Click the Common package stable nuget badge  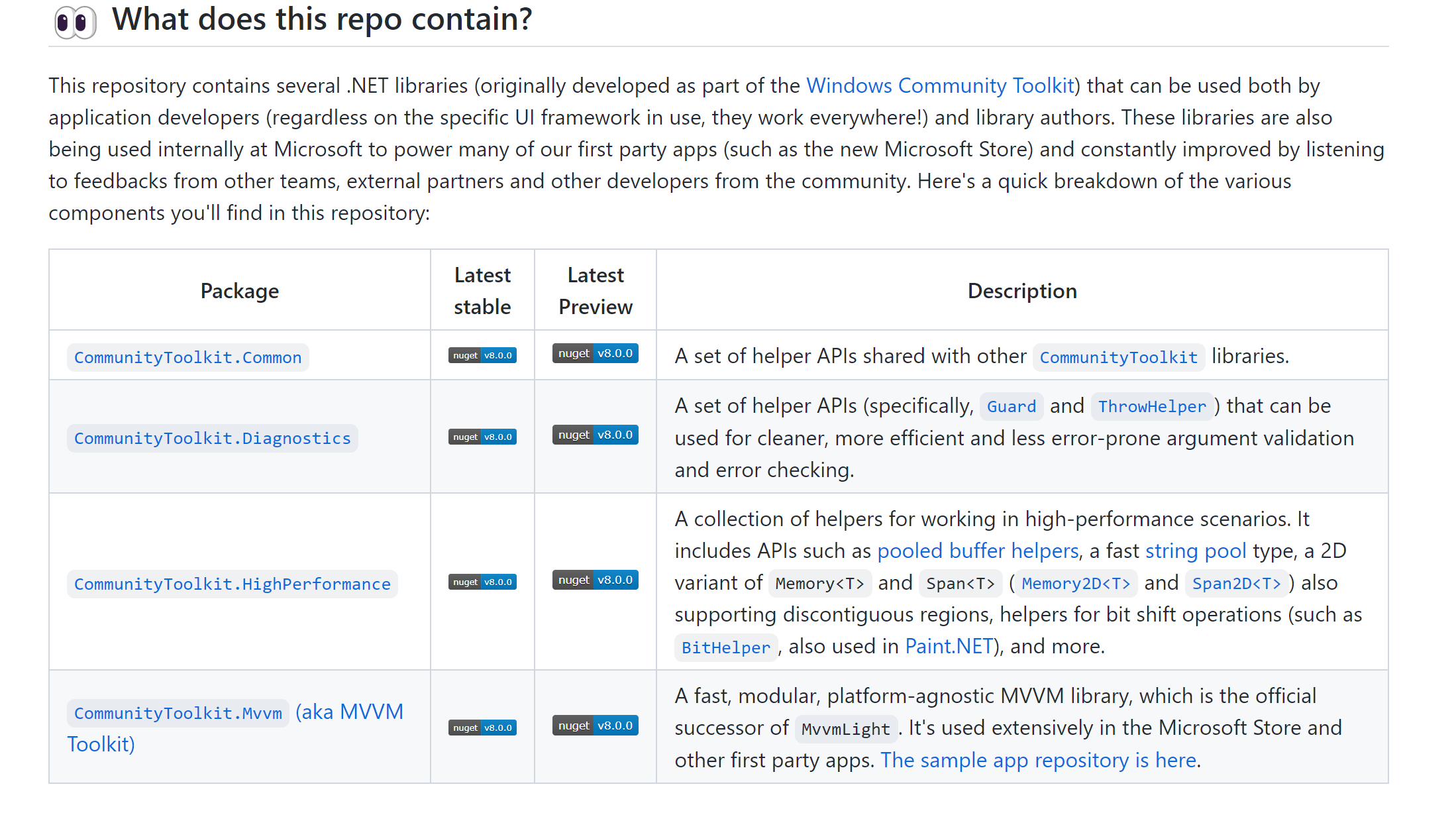click(482, 355)
